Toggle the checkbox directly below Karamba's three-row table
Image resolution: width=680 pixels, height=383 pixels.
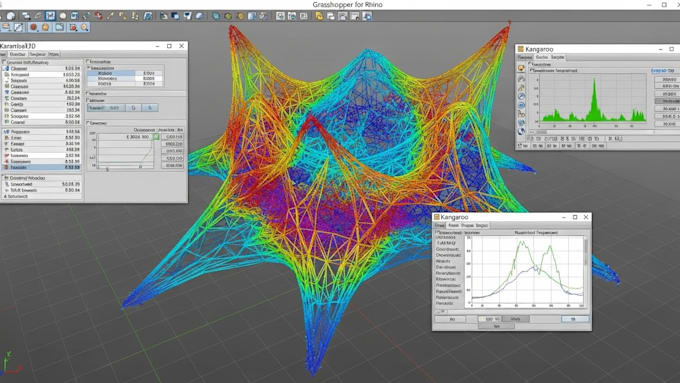point(88,93)
